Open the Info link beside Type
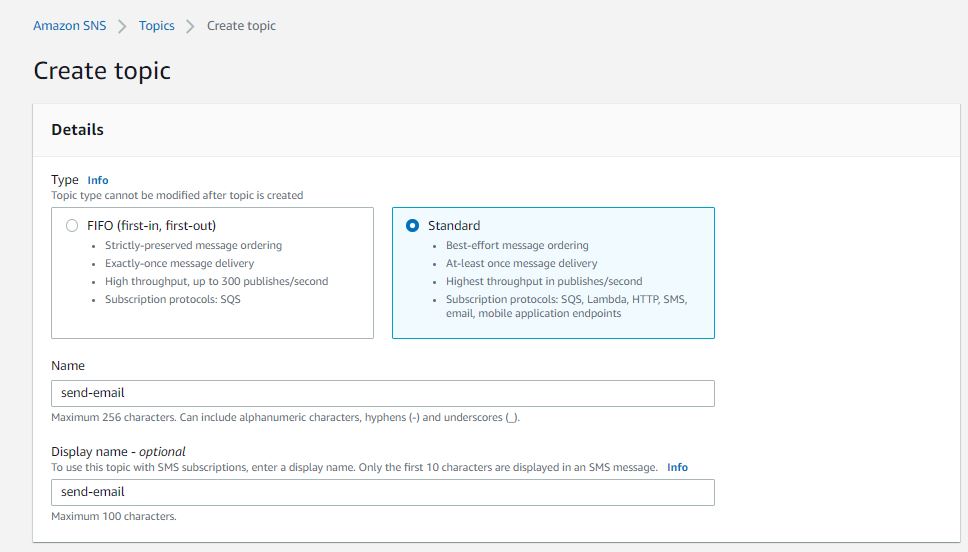The height and width of the screenshot is (552, 968). click(x=98, y=180)
